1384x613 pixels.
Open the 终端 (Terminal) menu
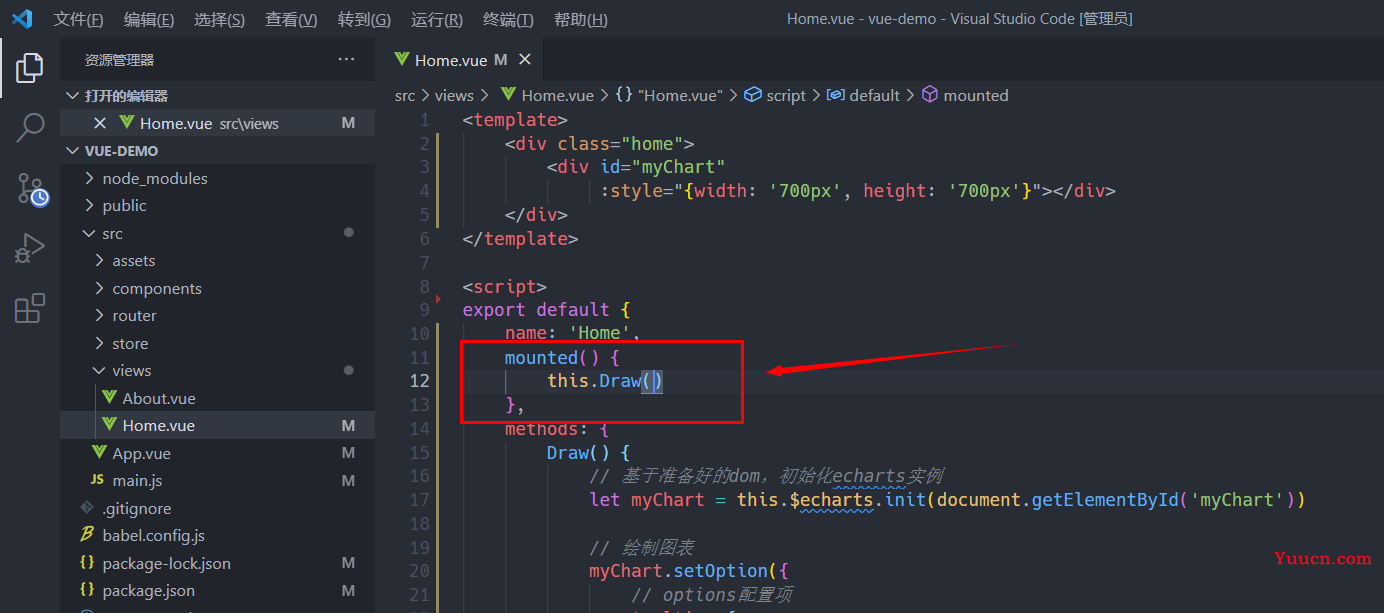(x=508, y=20)
